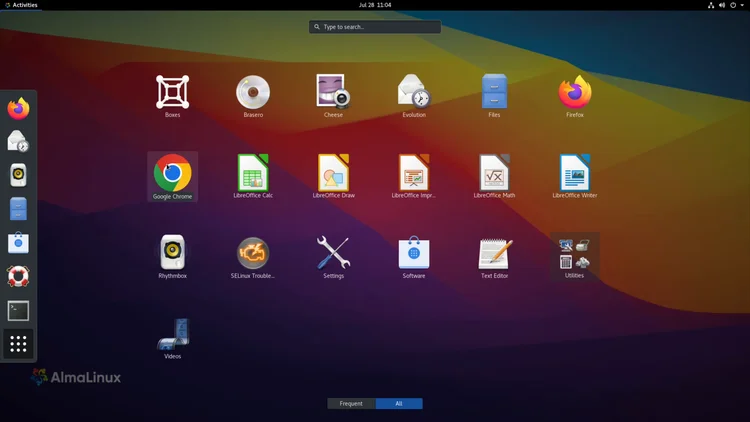Open the Settings app
This screenshot has width=750, height=422.
[x=333, y=256]
